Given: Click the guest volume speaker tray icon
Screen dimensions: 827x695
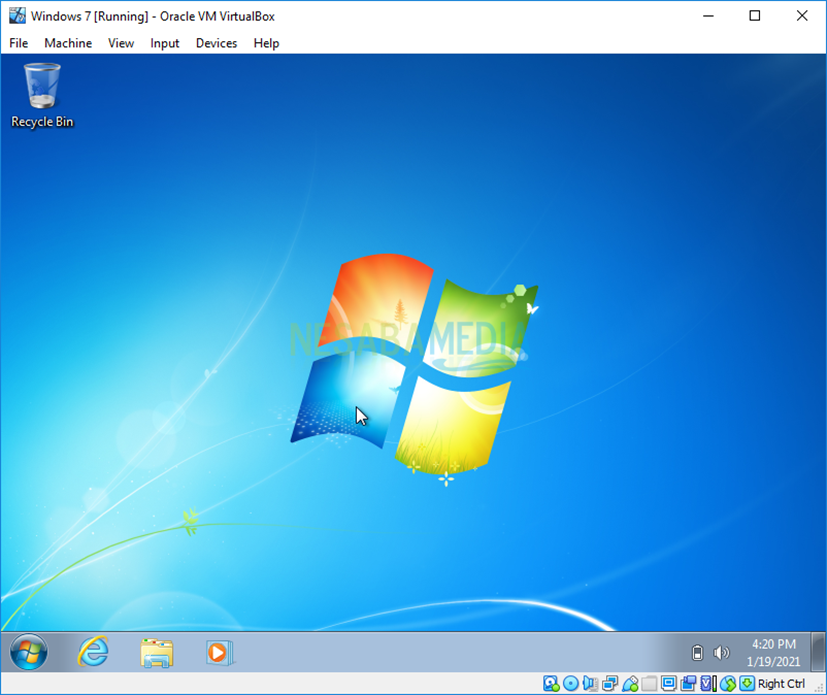Looking at the screenshot, I should coord(721,653).
